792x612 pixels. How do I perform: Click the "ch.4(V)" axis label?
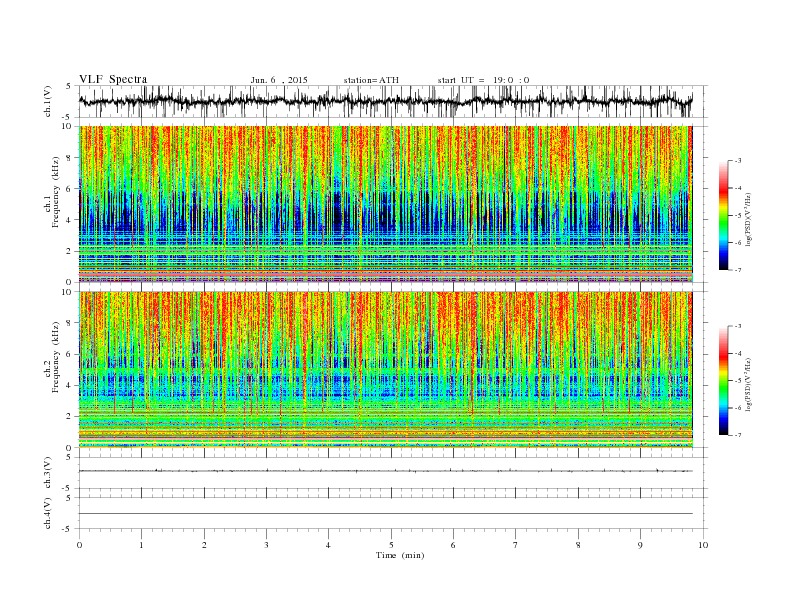(x=48, y=513)
